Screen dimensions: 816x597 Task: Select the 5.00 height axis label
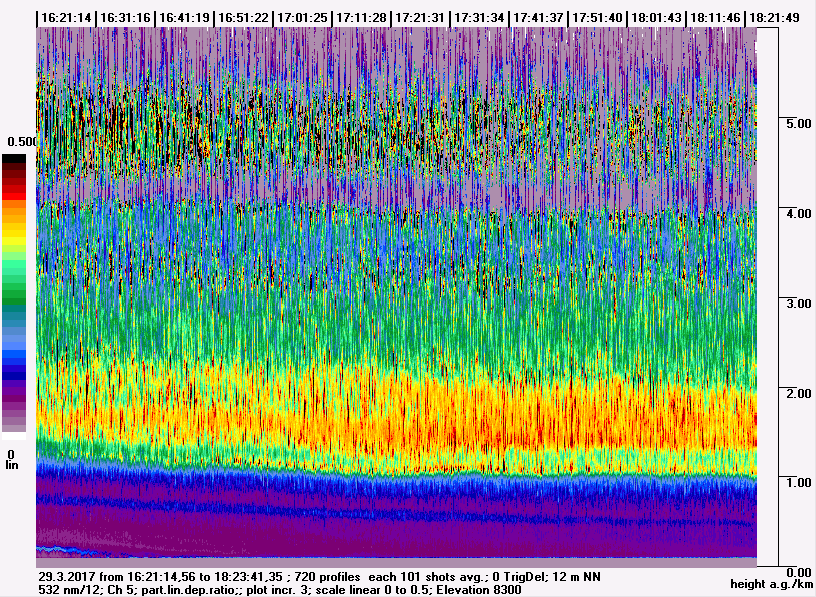click(x=798, y=124)
